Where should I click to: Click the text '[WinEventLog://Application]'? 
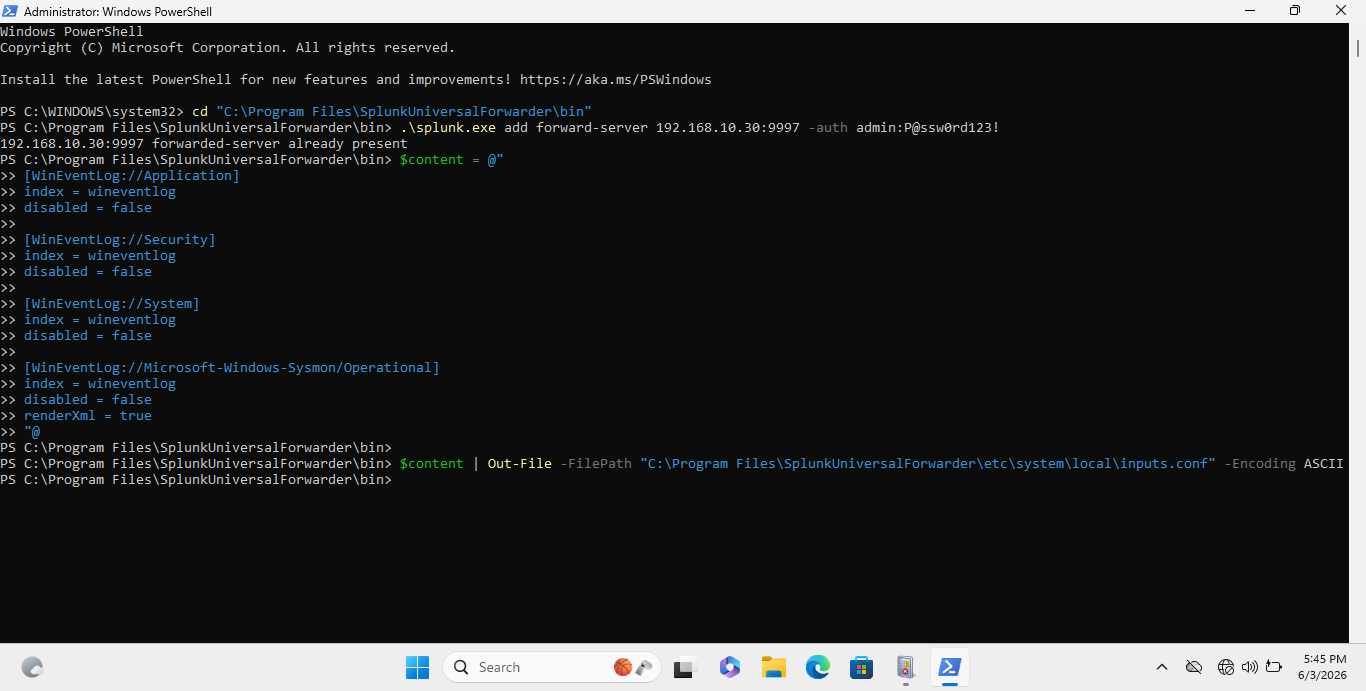[x=132, y=176]
